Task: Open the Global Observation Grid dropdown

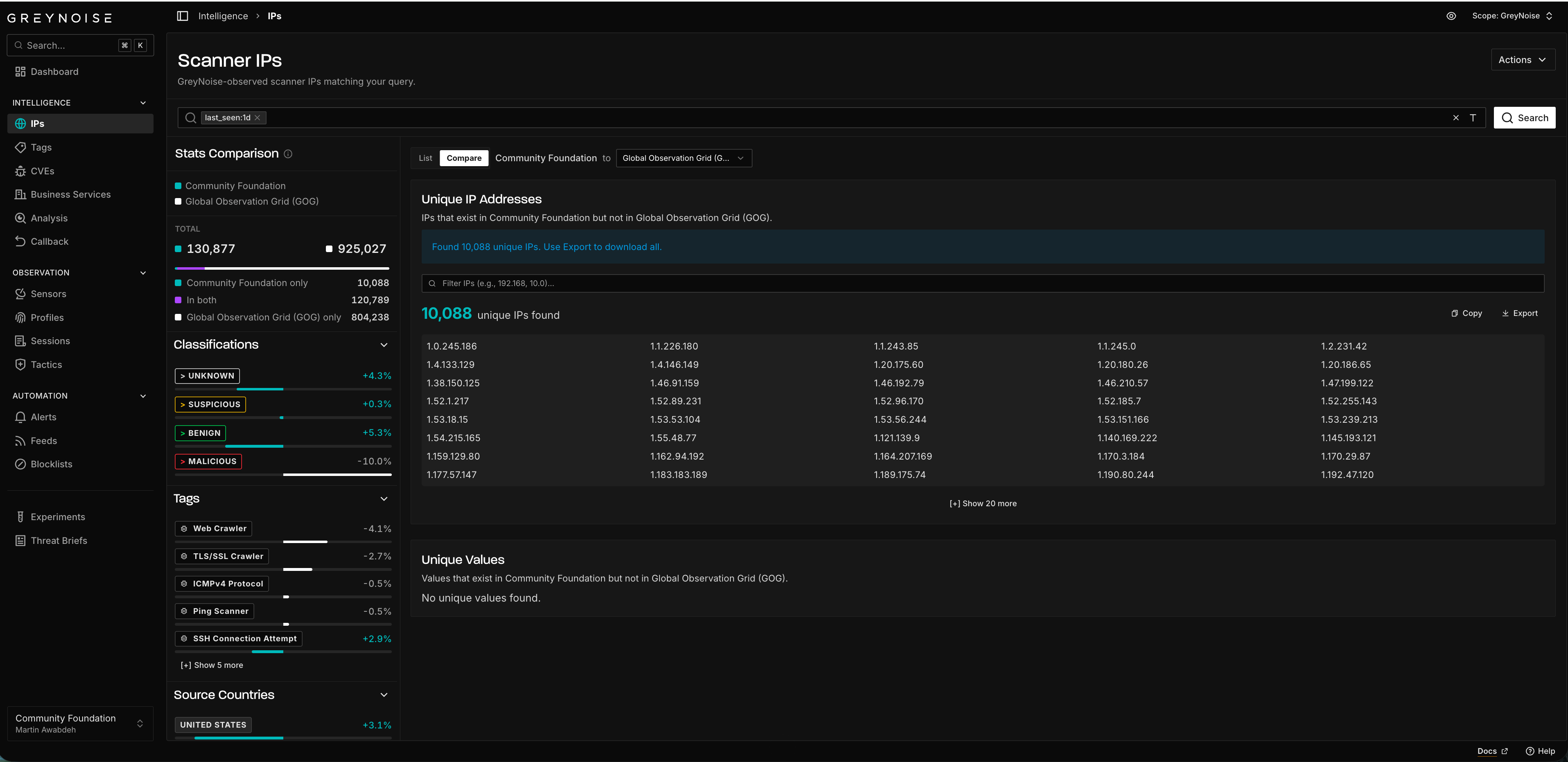Action: coord(684,158)
